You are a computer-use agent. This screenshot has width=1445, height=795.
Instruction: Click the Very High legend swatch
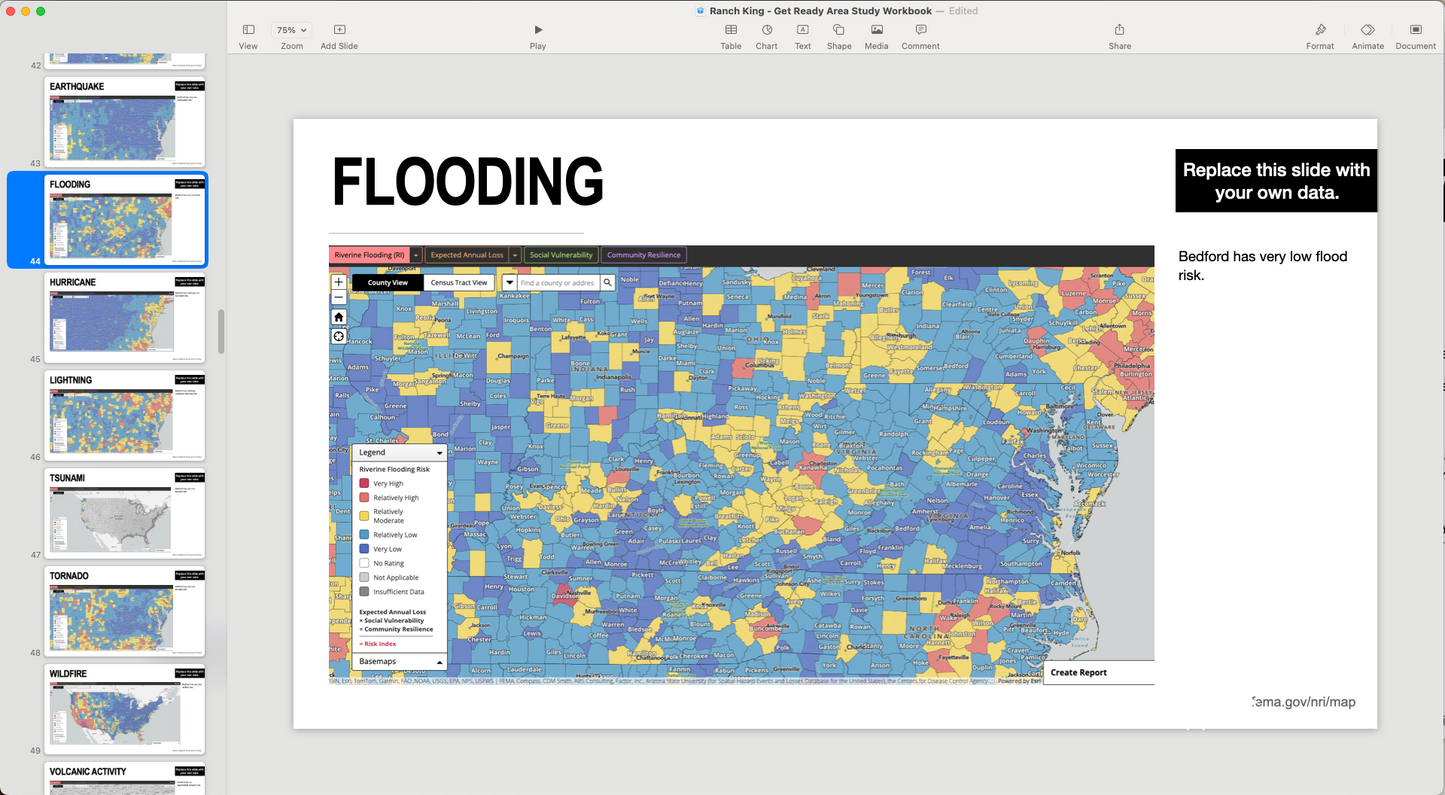[364, 483]
